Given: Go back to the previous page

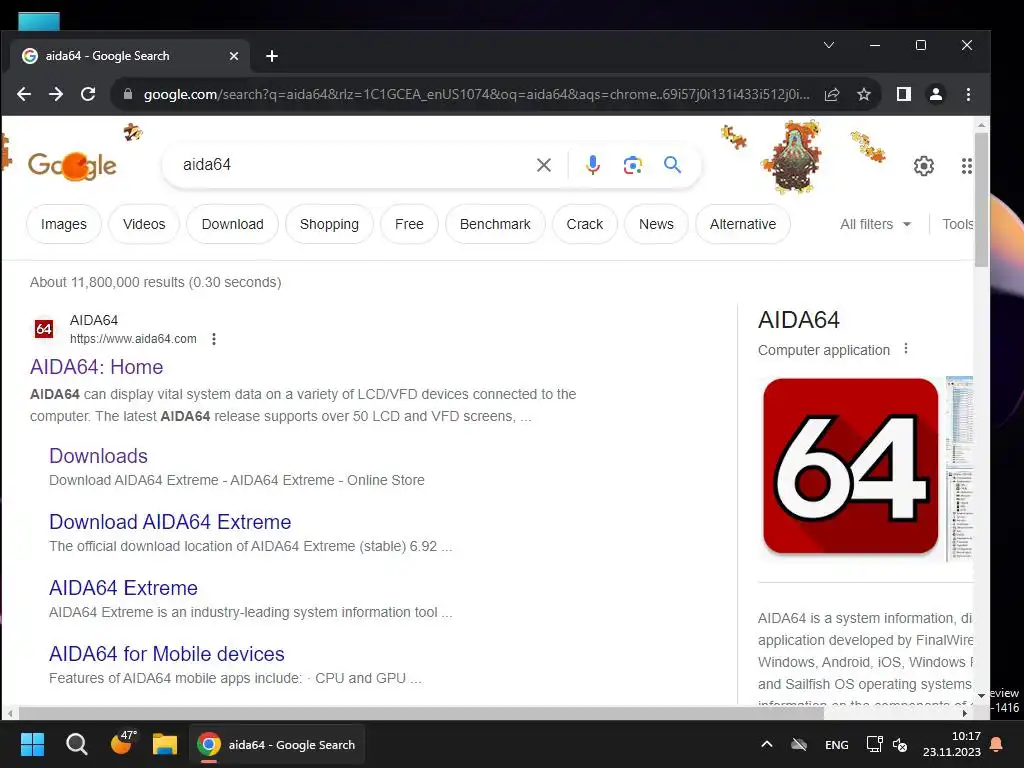Looking at the screenshot, I should [x=24, y=94].
